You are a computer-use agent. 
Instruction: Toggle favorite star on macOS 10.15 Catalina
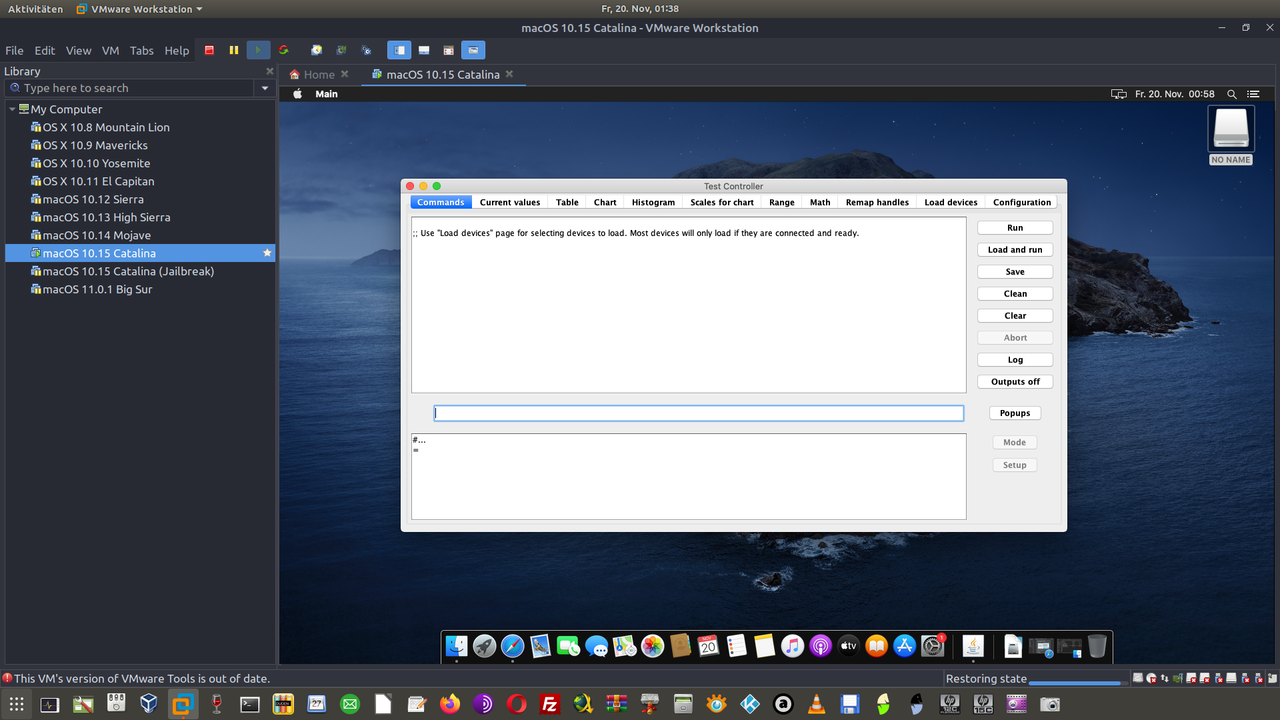click(x=267, y=253)
